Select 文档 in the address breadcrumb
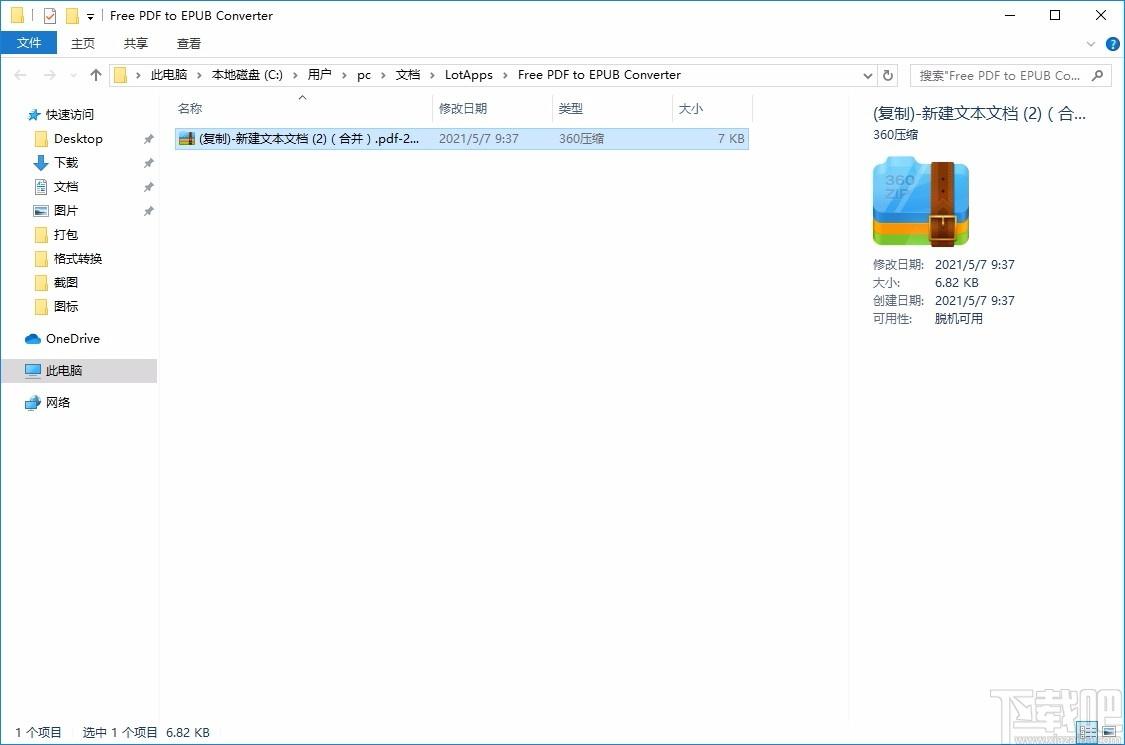Image resolution: width=1125 pixels, height=745 pixels. click(408, 75)
